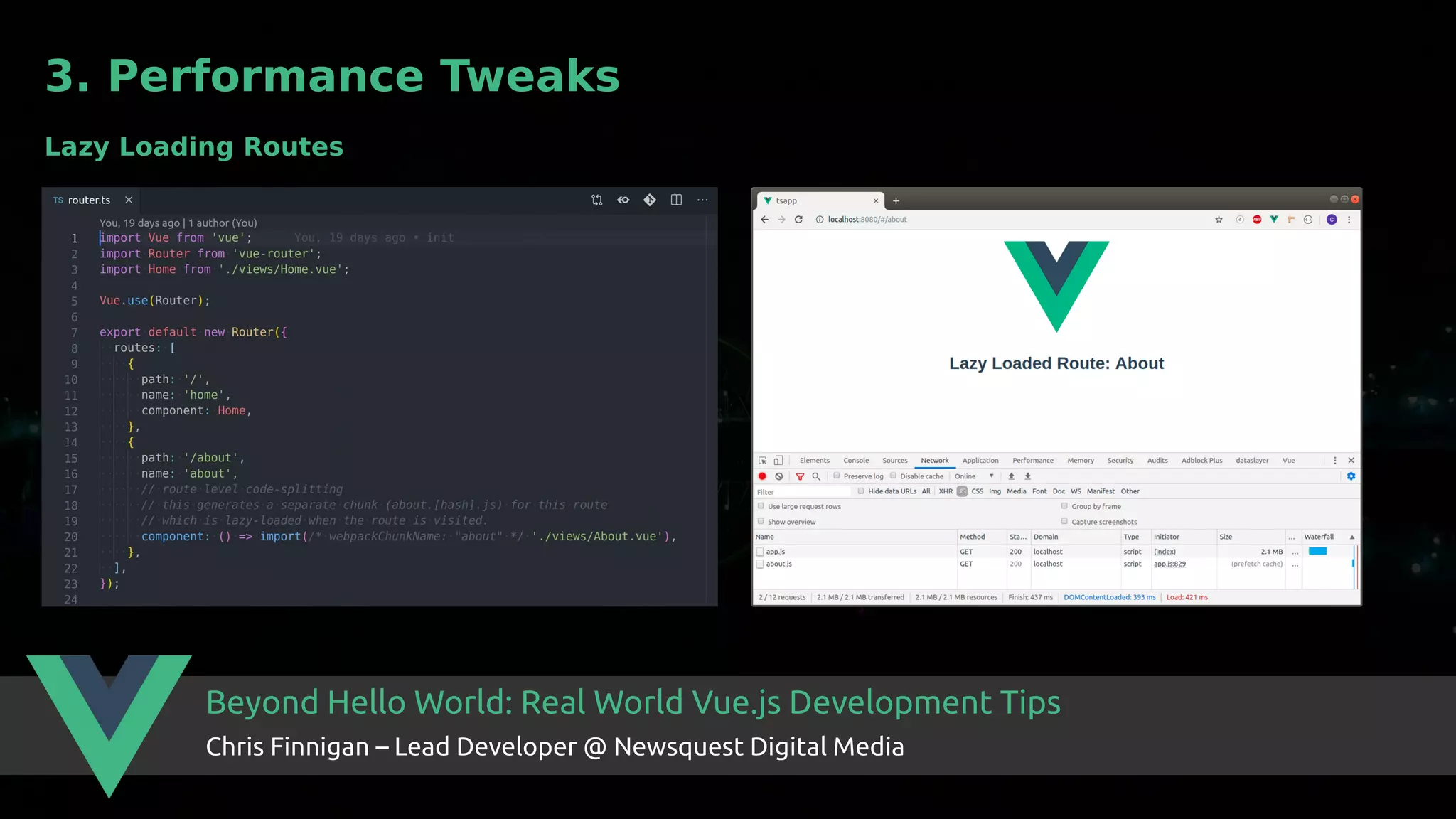This screenshot has height=819, width=1456.
Task: Toggle the red network filter icon
Action: (x=800, y=476)
